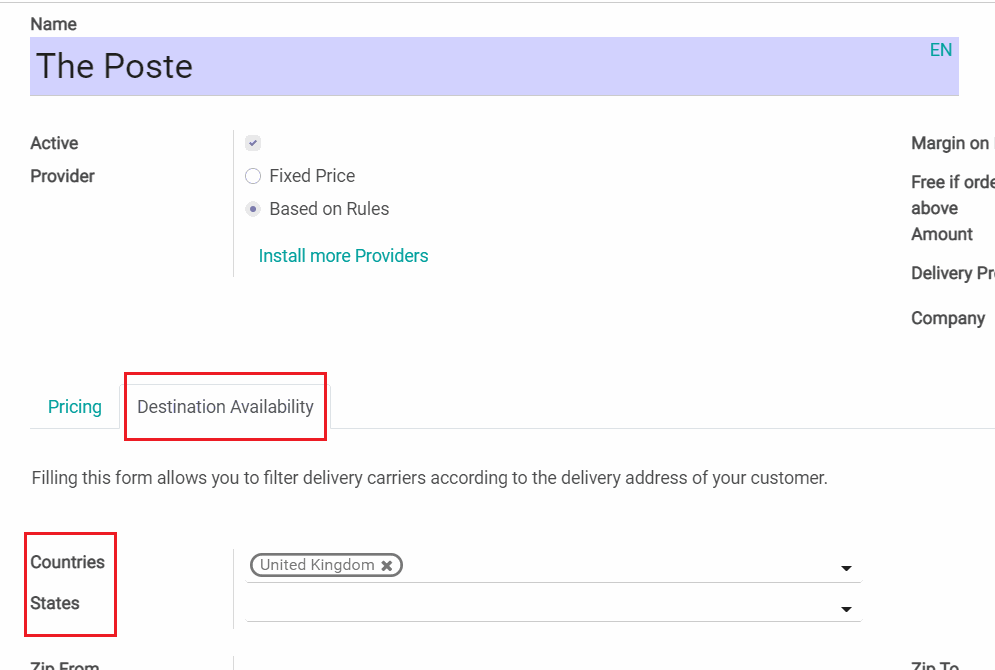The width and height of the screenshot is (995, 670).
Task: Click the Countries field label
Action: click(x=67, y=562)
